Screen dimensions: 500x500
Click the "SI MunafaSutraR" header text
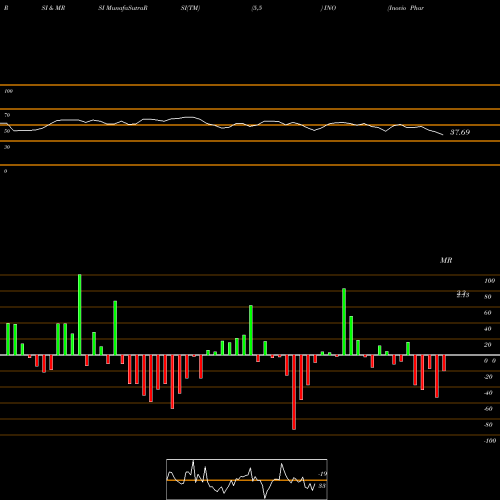[123, 8]
